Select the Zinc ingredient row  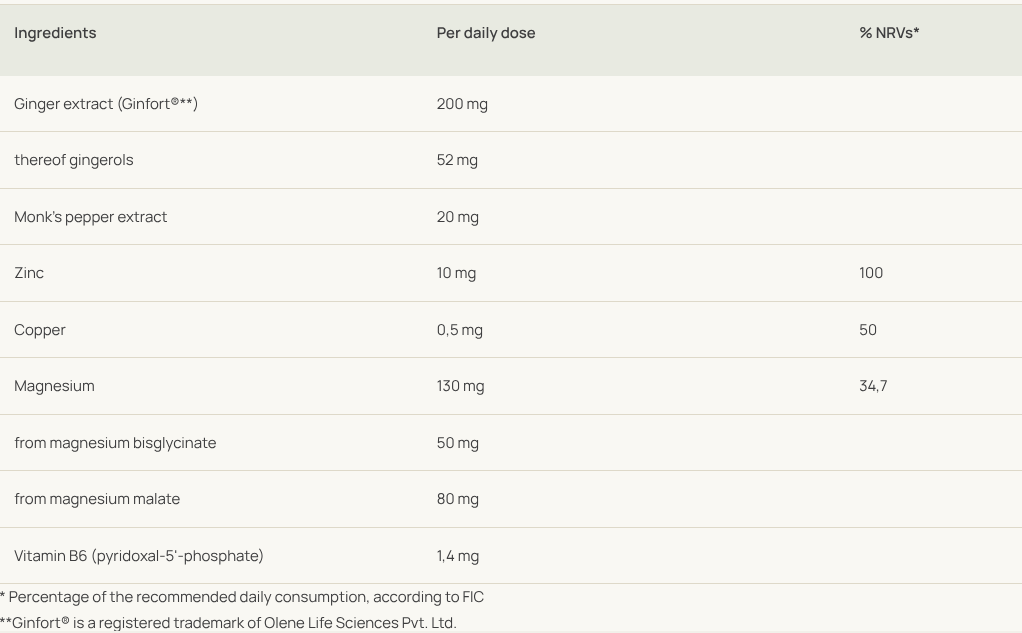(29, 273)
